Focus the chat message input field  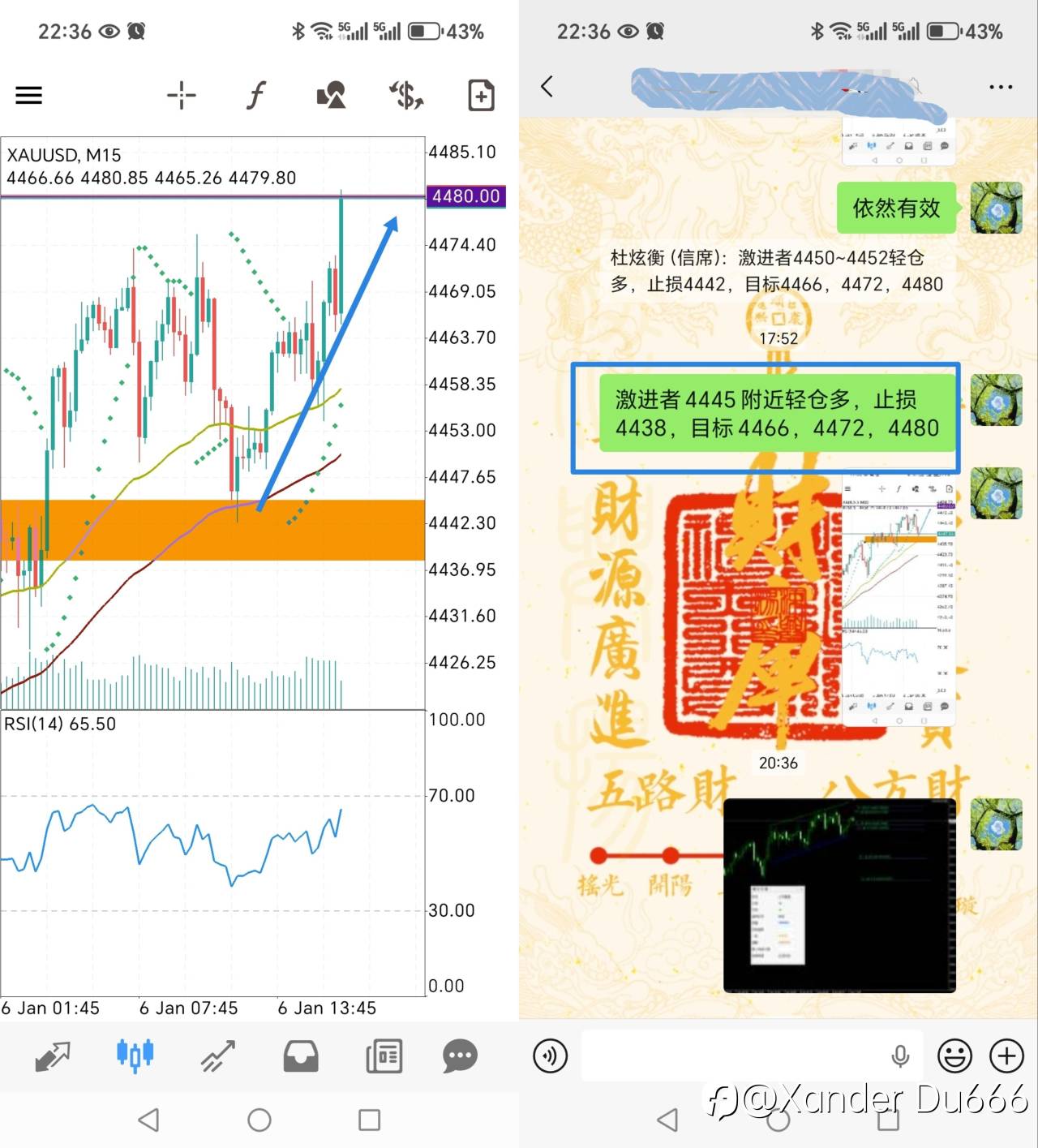(x=753, y=1056)
